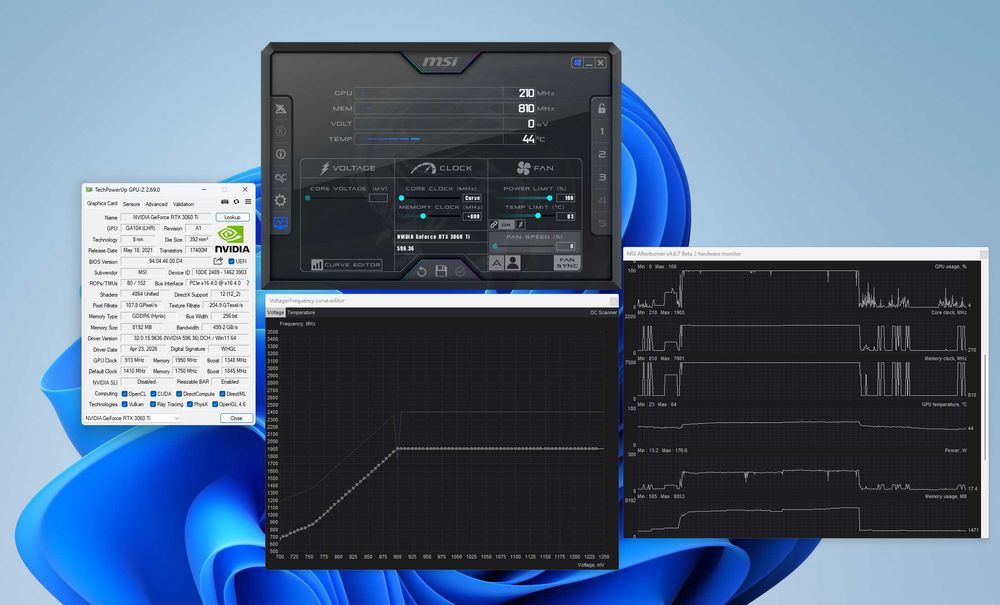Click the Close button in GPU-Z

tap(236, 418)
